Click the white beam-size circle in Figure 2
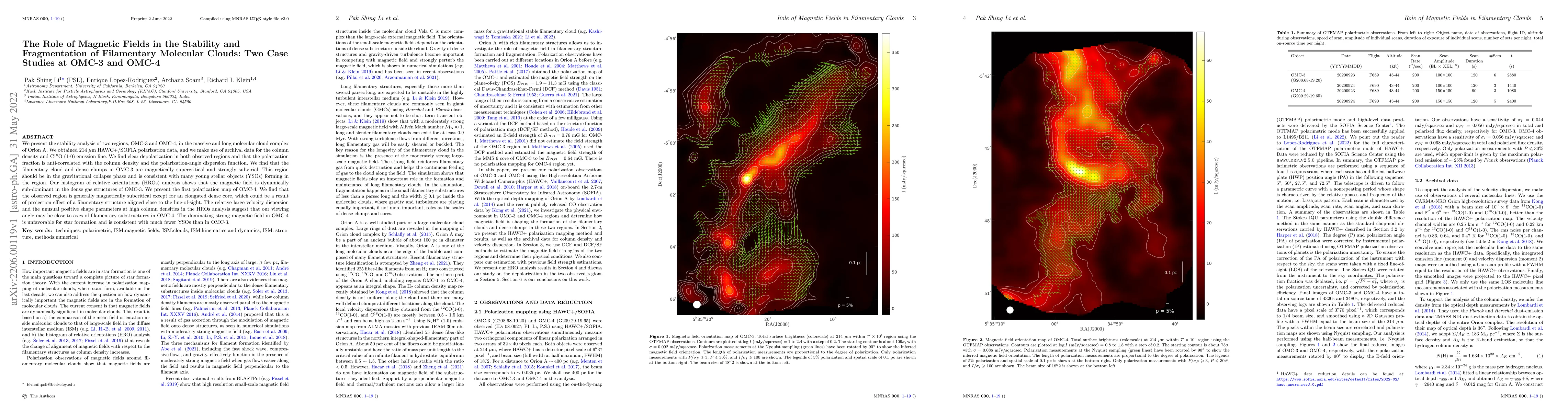The image size is (1568, 412). point(1011,310)
